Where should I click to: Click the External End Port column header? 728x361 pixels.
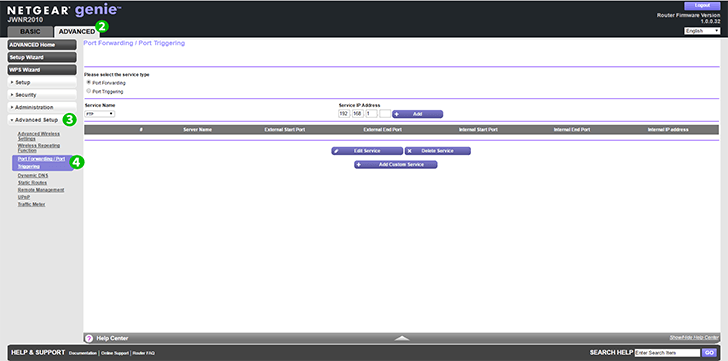click(383, 129)
